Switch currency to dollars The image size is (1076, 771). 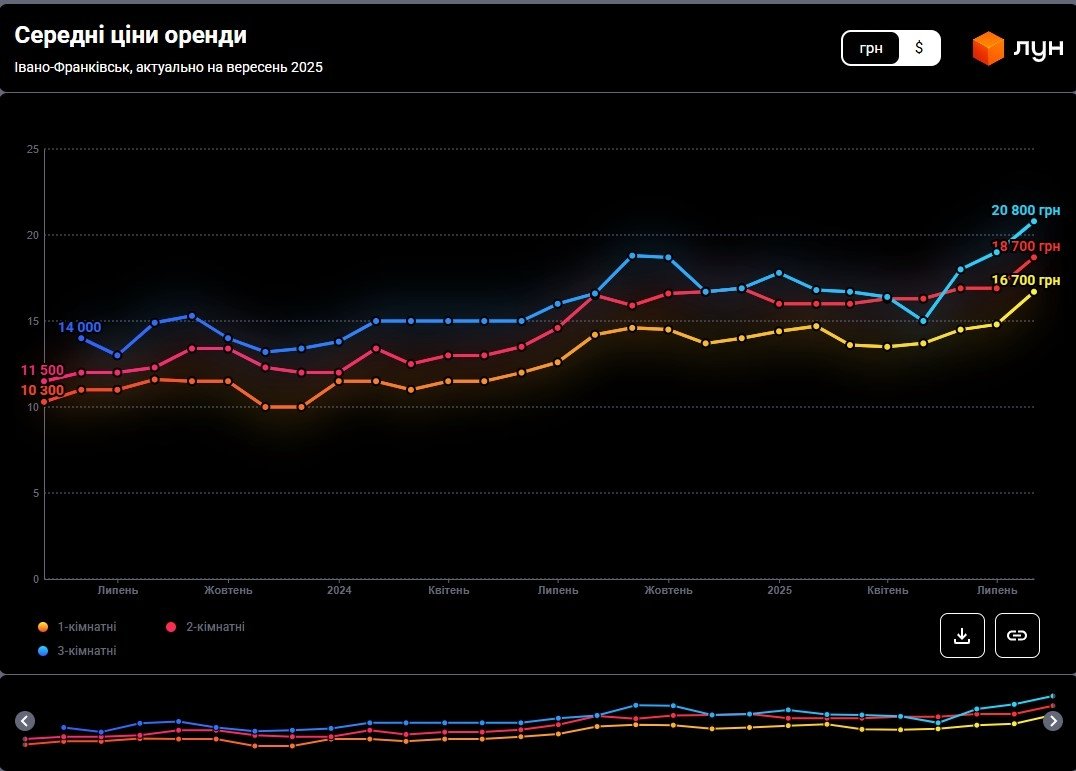coord(919,48)
